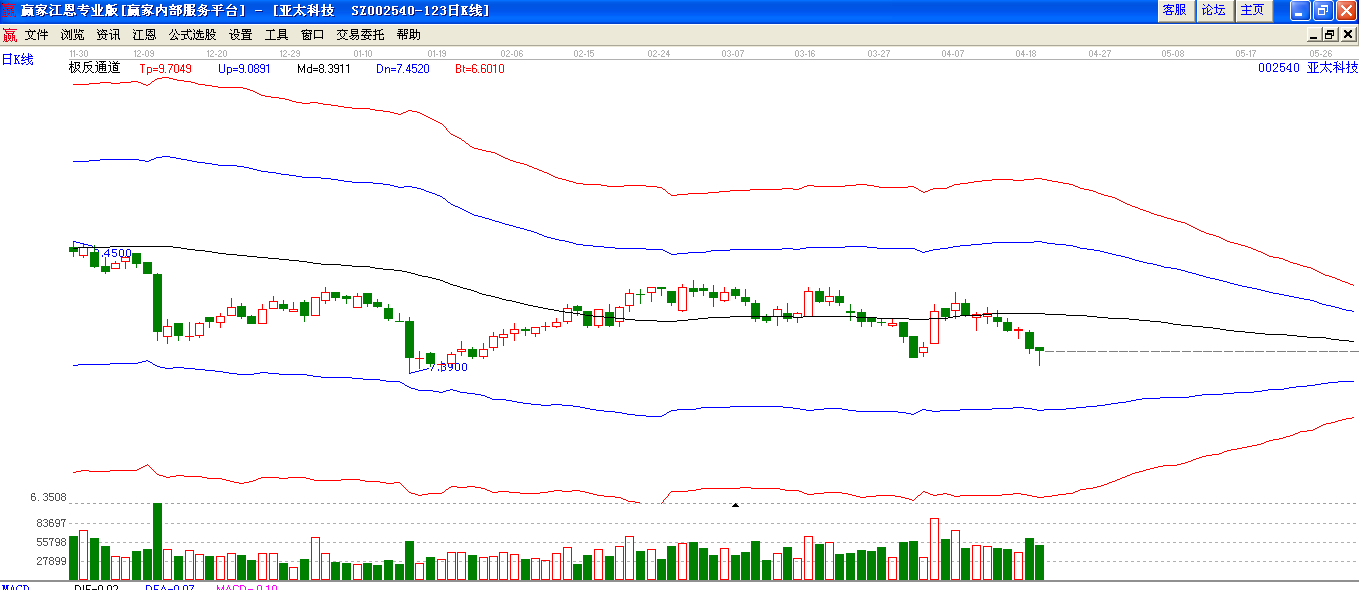Click the Bt=6.6010 value
Screen dimensions: 1359x590
(480, 69)
